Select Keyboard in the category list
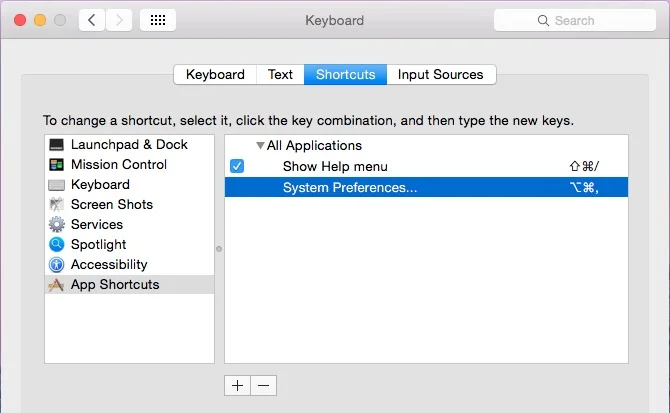670x413 pixels. tap(129, 185)
